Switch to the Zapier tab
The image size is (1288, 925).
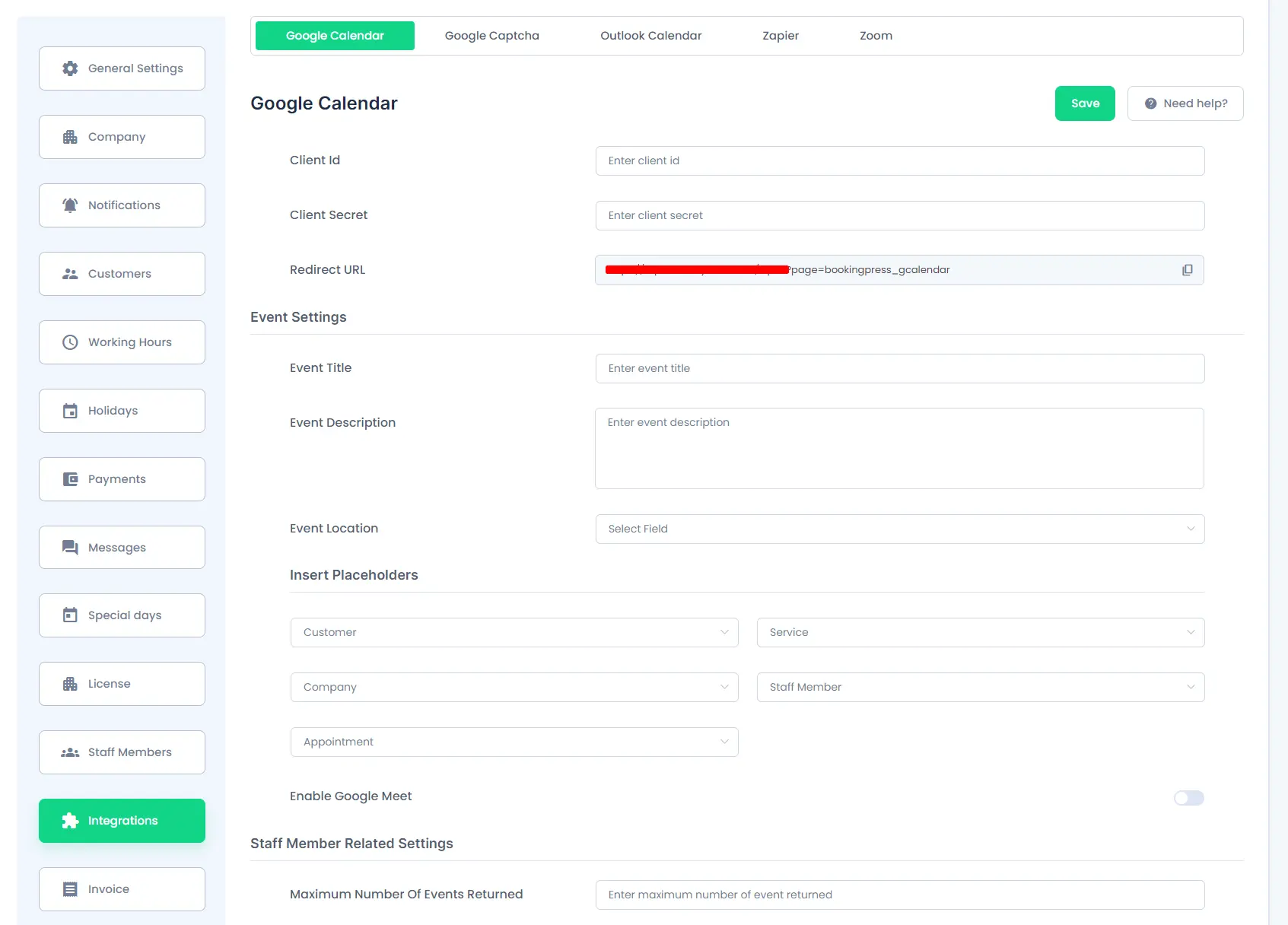pyautogui.click(x=781, y=36)
